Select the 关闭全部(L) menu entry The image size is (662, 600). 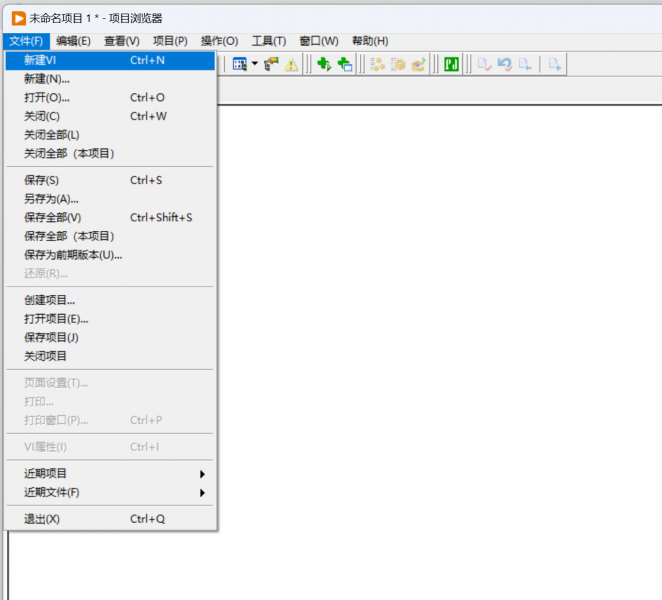[x=110, y=135]
